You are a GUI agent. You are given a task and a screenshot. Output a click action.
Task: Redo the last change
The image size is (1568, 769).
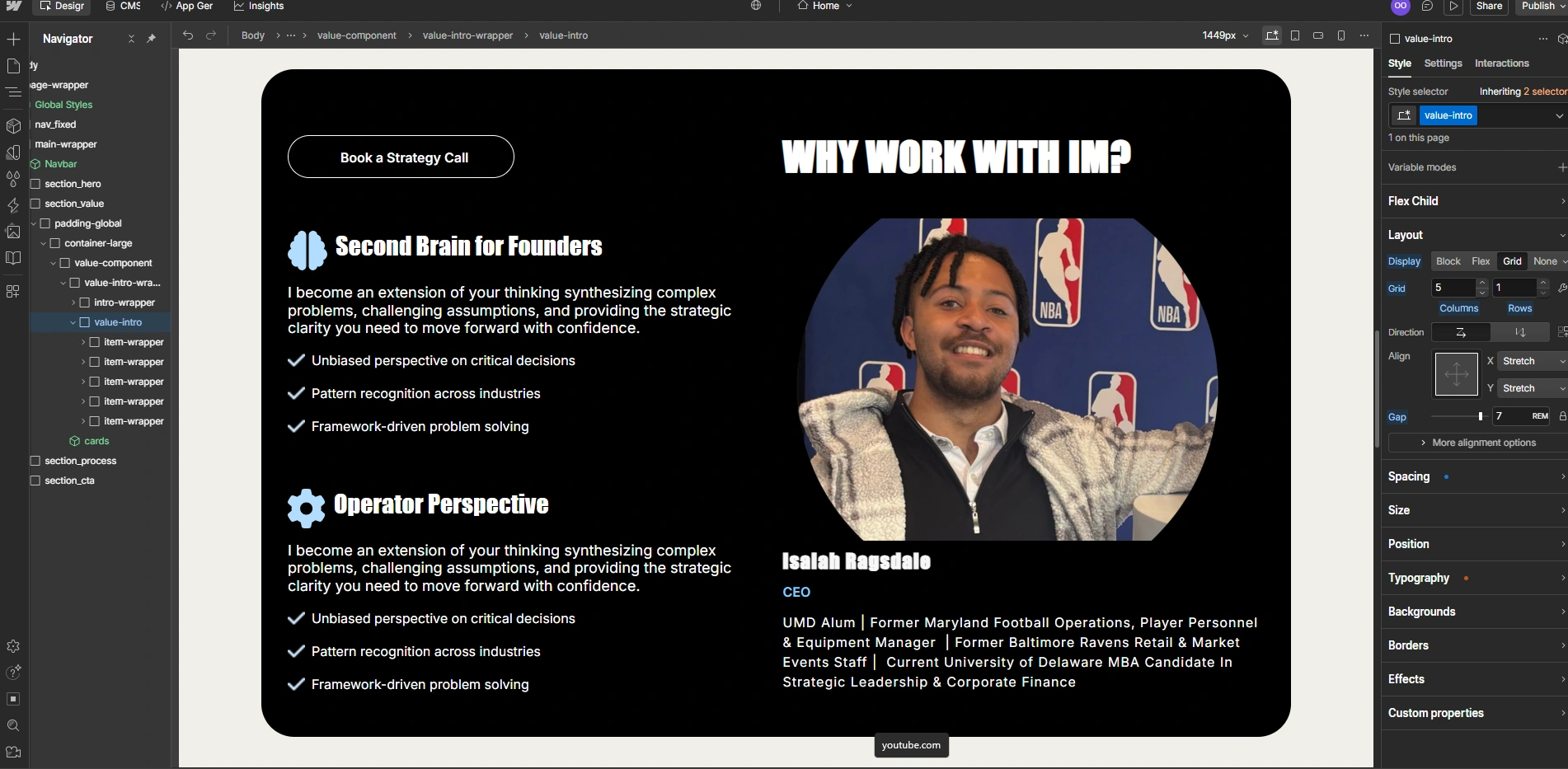(211, 35)
